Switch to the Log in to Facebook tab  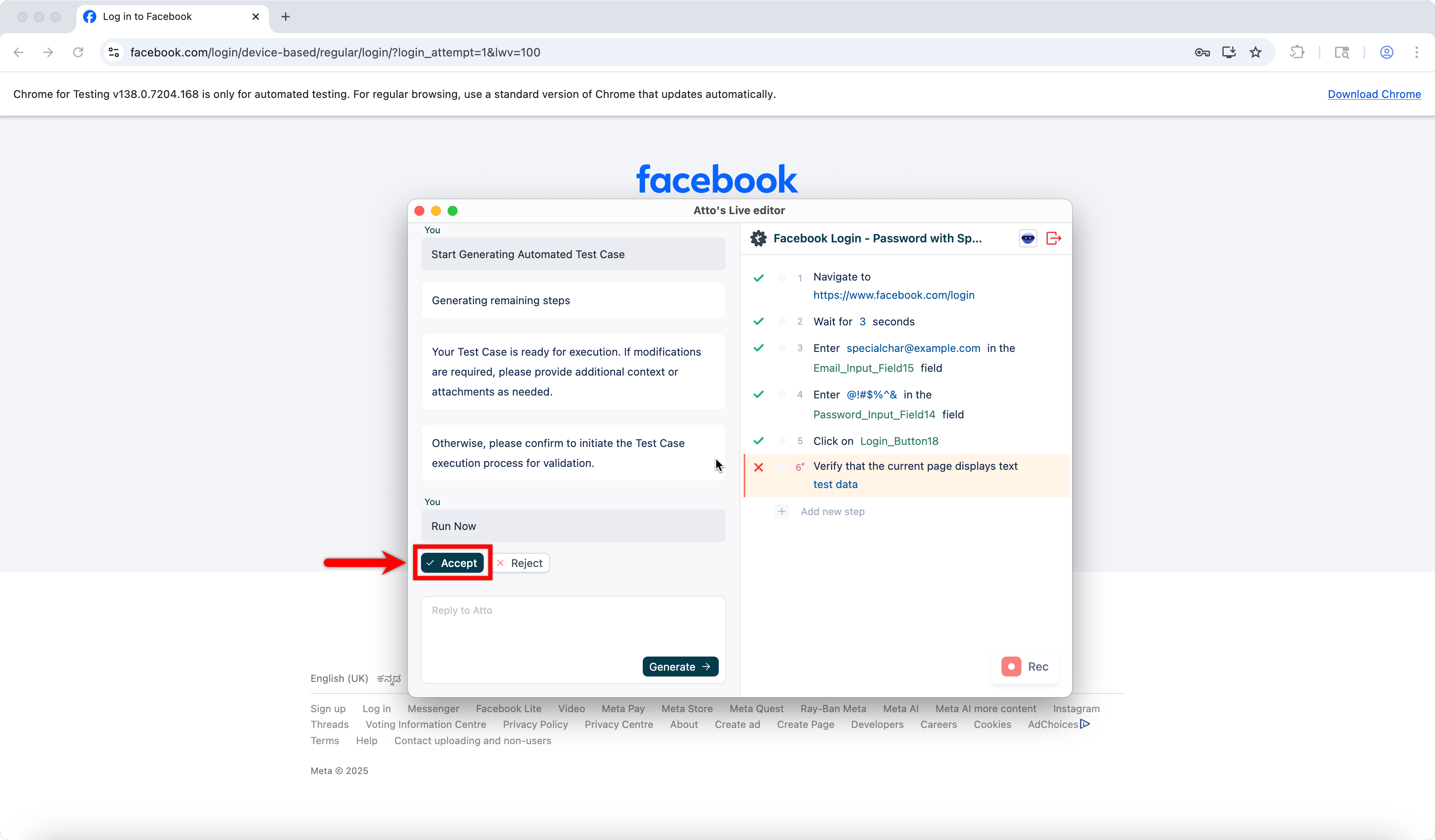pos(165,17)
